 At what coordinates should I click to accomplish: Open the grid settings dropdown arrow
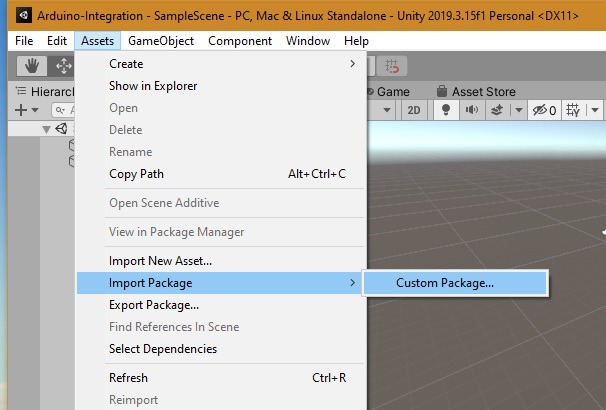click(x=595, y=111)
